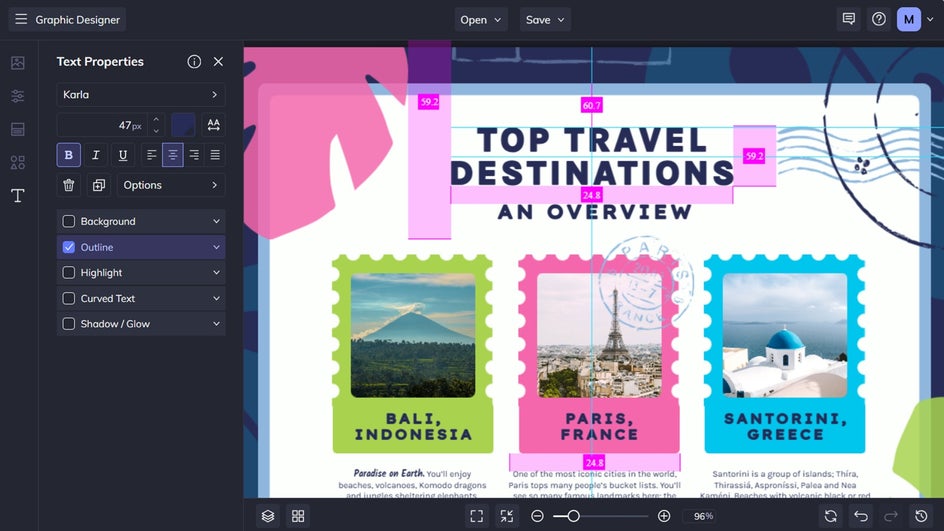Click the Text Properties info icon

point(194,61)
